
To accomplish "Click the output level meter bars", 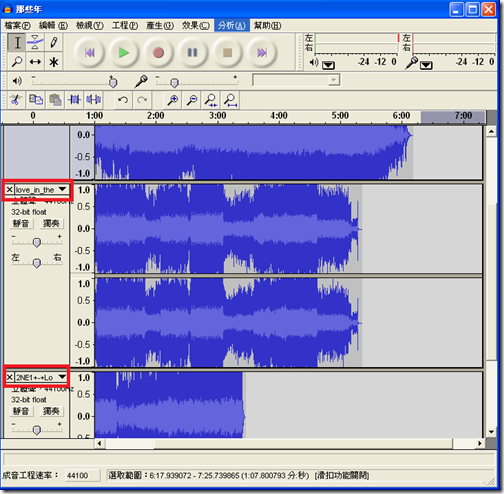I will pyautogui.click(x=356, y=43).
